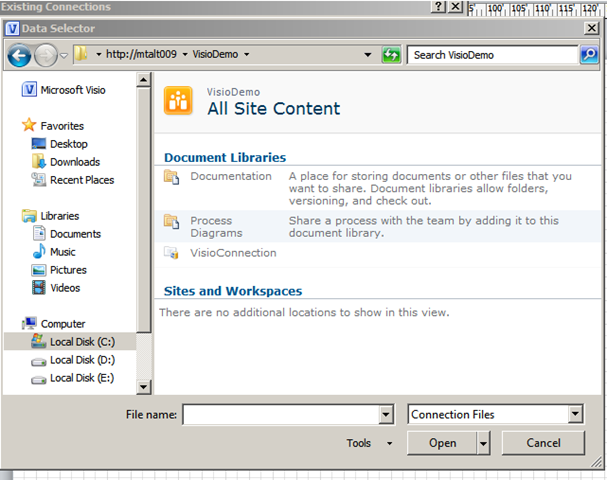Click navigation pane scroll down arrow
Viewport: 607px width, 480px height.
click(144, 386)
